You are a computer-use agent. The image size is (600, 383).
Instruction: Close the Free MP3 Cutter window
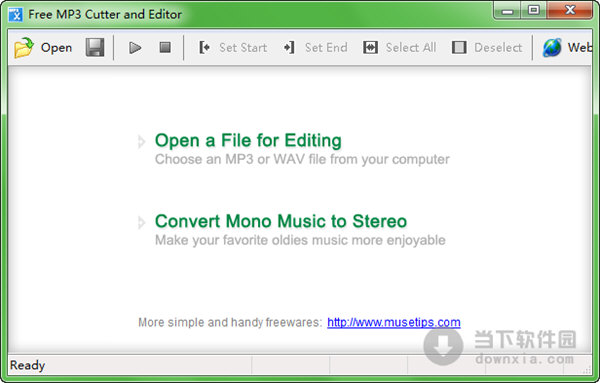(x=570, y=10)
